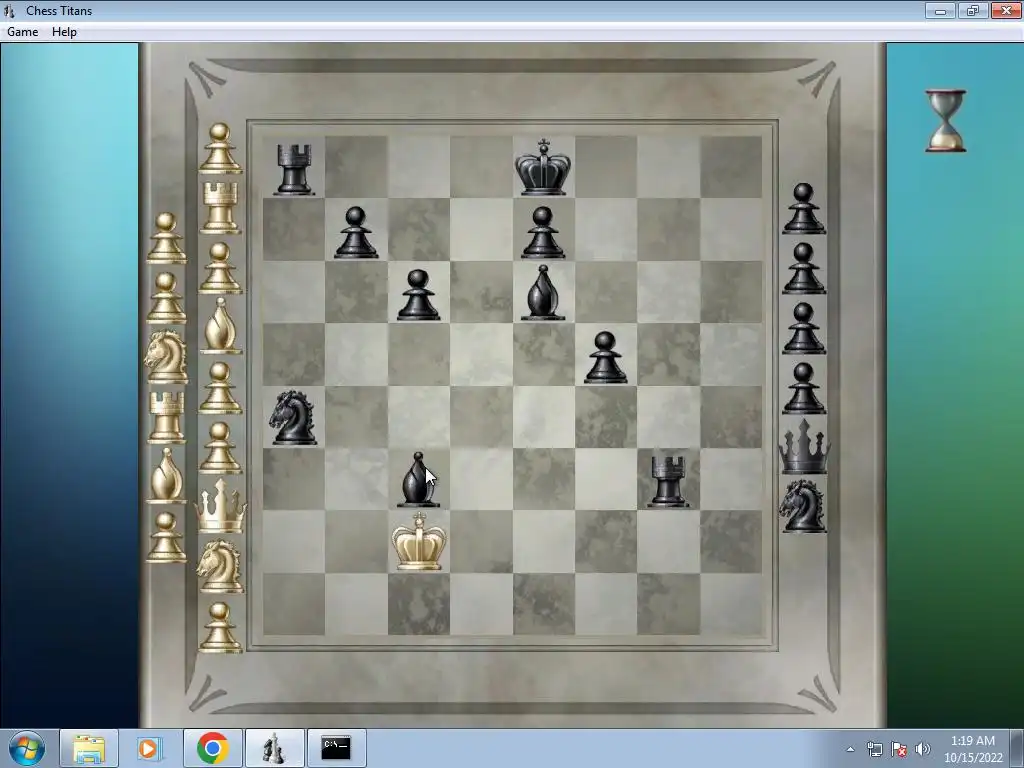Viewport: 1024px width, 768px height.
Task: Click the network status tray icon
Action: click(x=874, y=749)
